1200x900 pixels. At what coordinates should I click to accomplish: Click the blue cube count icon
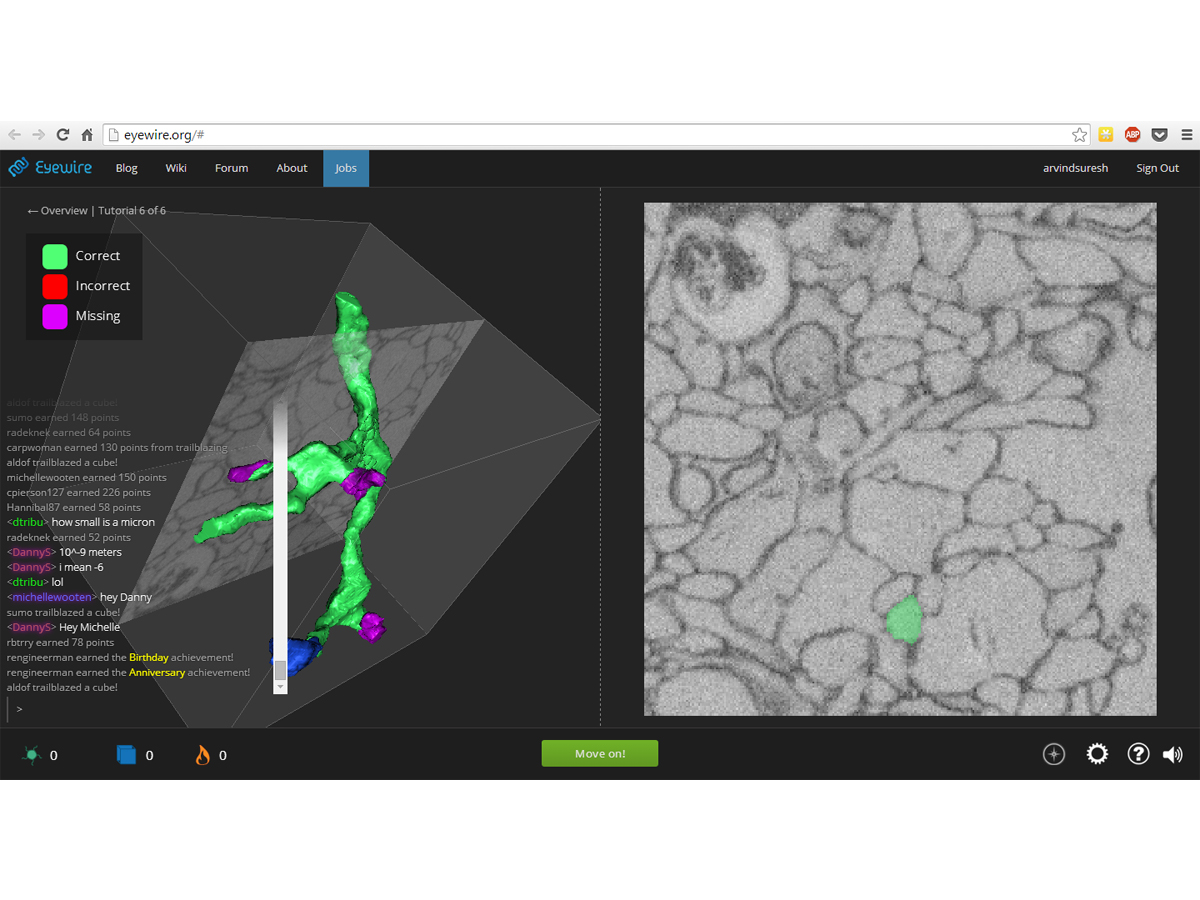click(x=126, y=755)
